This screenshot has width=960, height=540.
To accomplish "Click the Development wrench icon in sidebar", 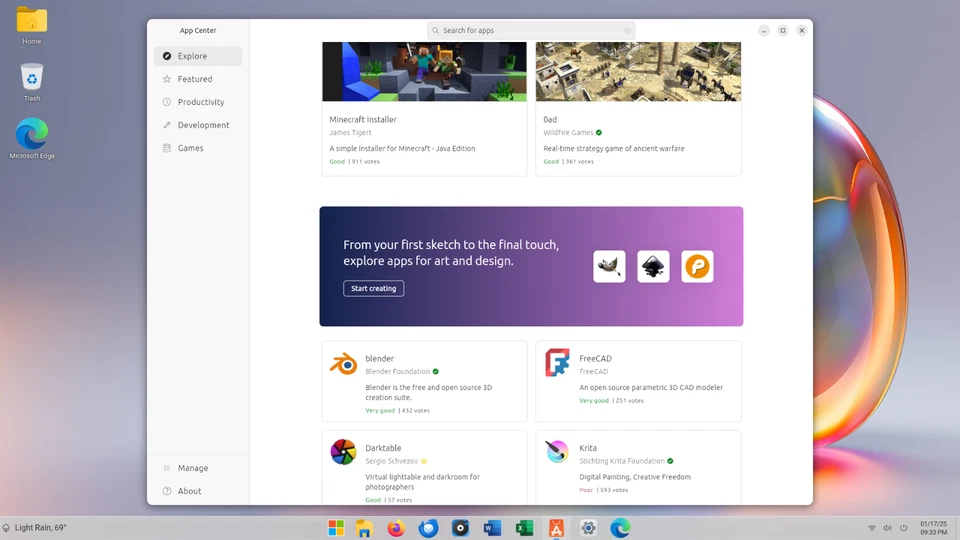I will pos(167,125).
